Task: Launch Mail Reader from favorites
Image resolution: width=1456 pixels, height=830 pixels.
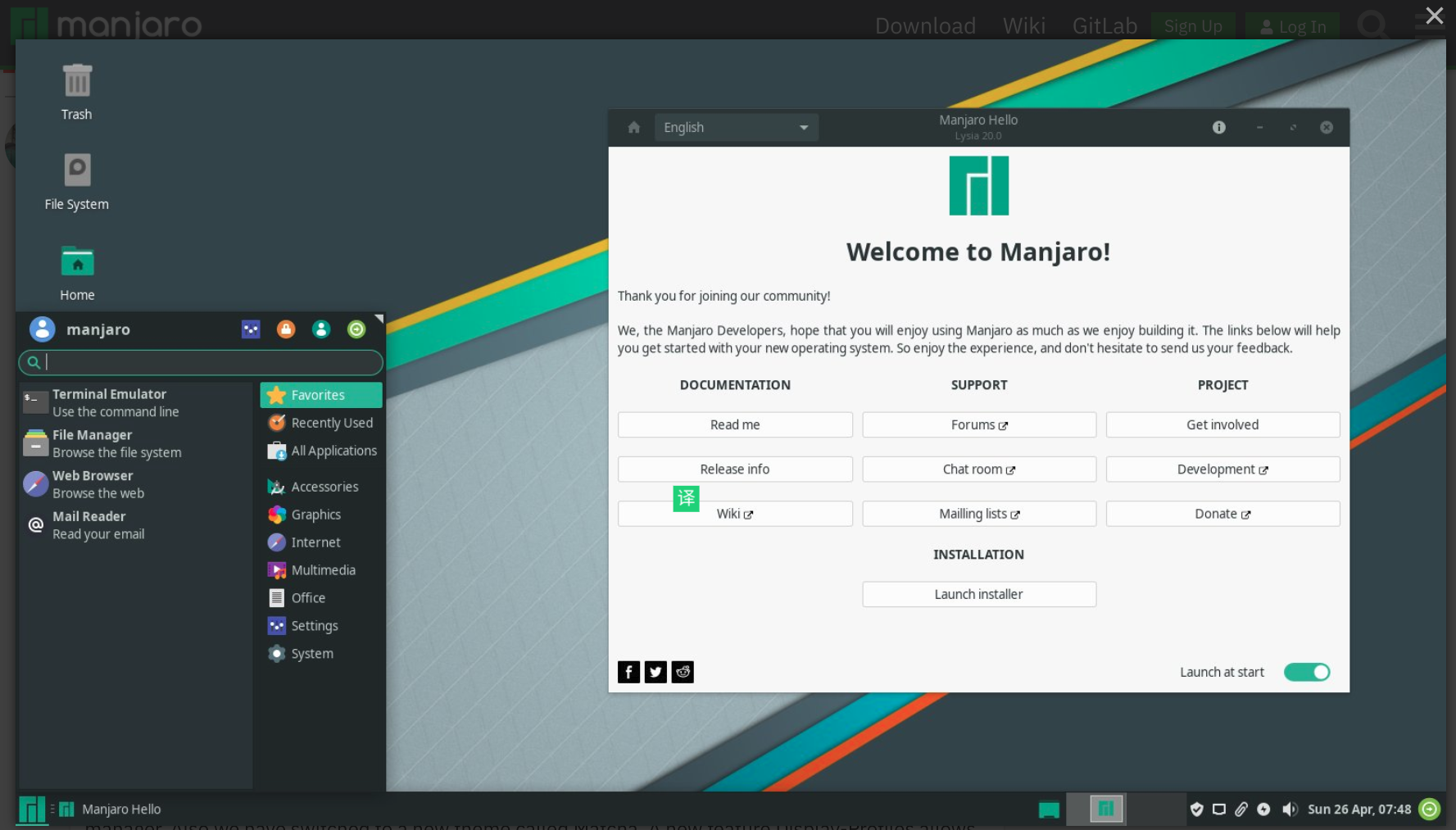Action: 136,525
